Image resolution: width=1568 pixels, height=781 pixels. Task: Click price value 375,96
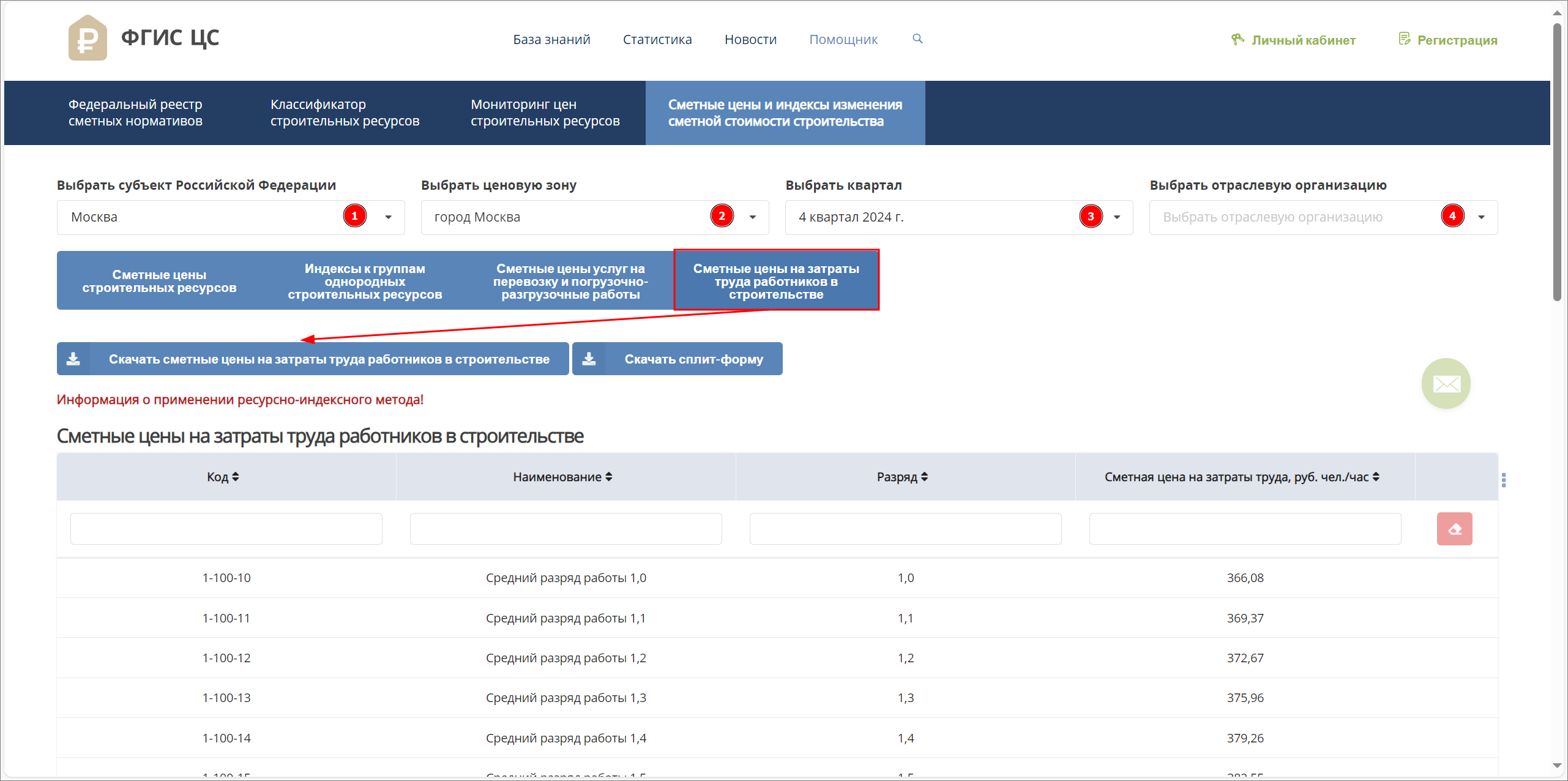pos(1245,698)
